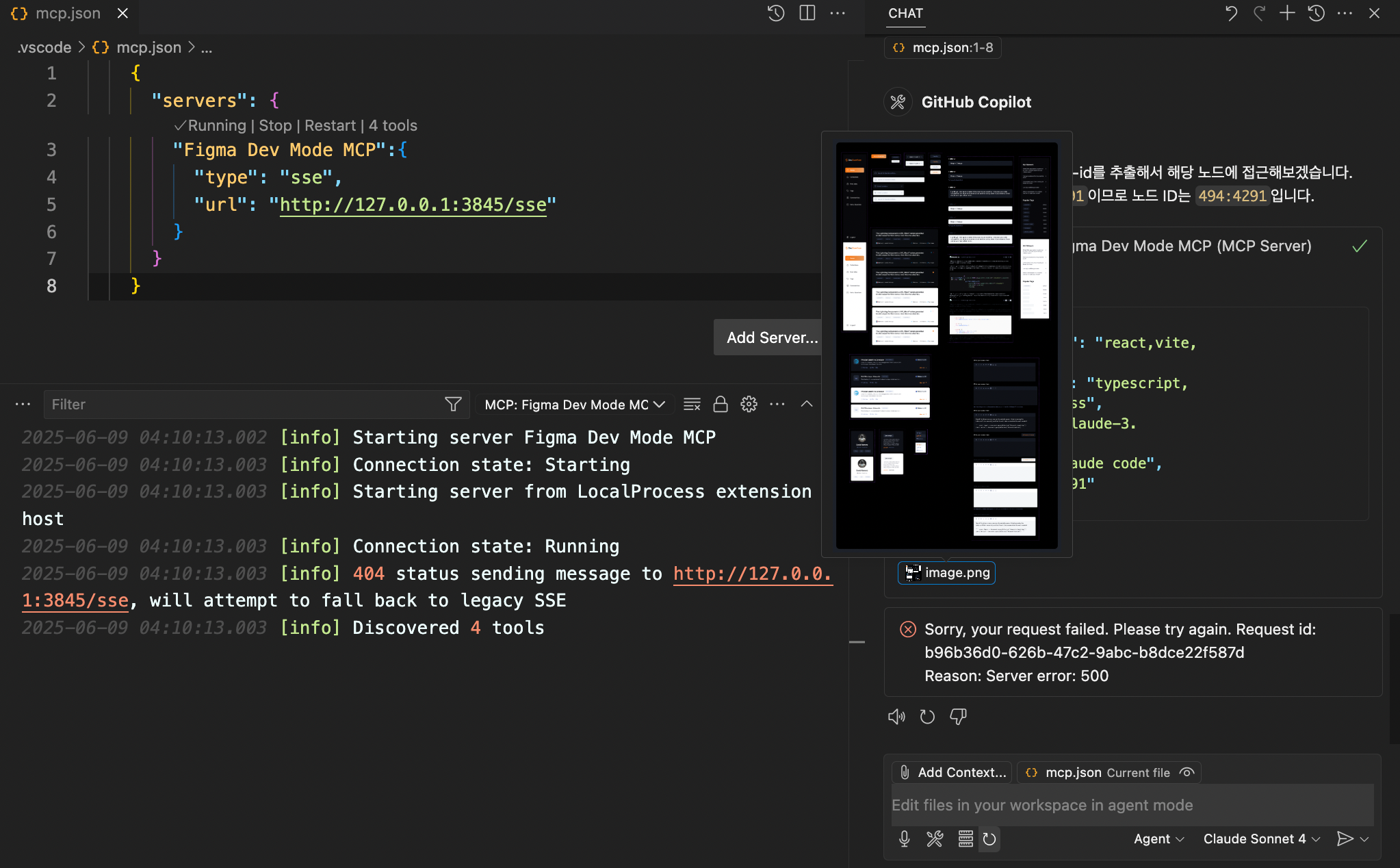This screenshot has width=1400, height=868.
Task: Open chat panel more options ellipsis
Action: tap(1345, 13)
